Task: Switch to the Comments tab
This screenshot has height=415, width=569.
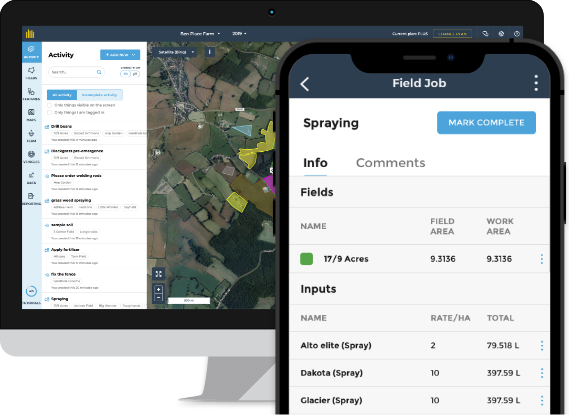Action: (x=390, y=163)
